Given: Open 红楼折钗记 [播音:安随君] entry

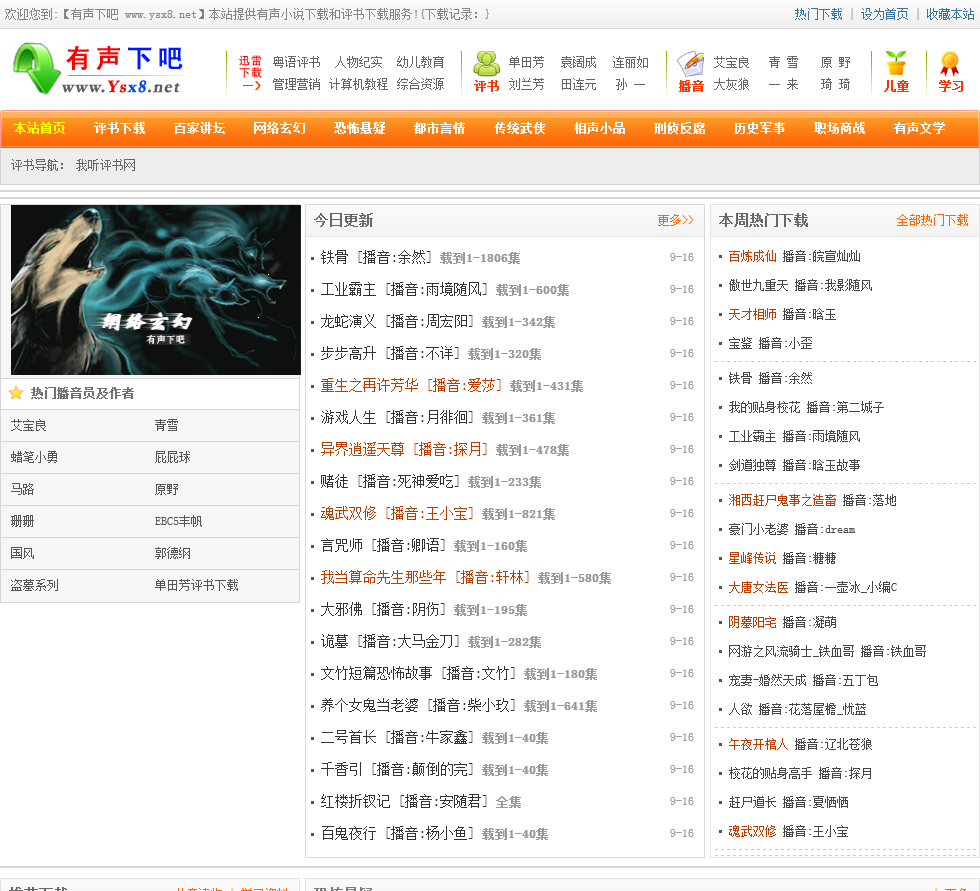Looking at the screenshot, I should point(404,802).
